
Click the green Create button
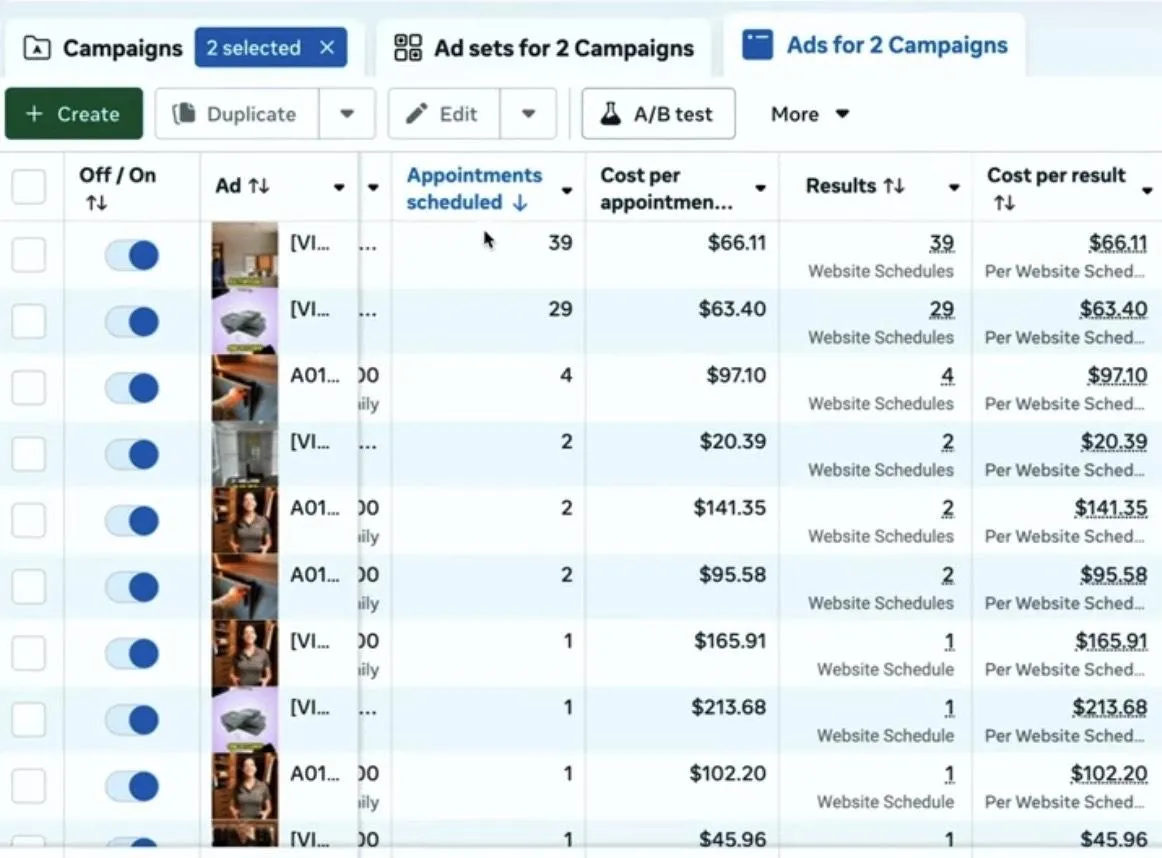(73, 114)
